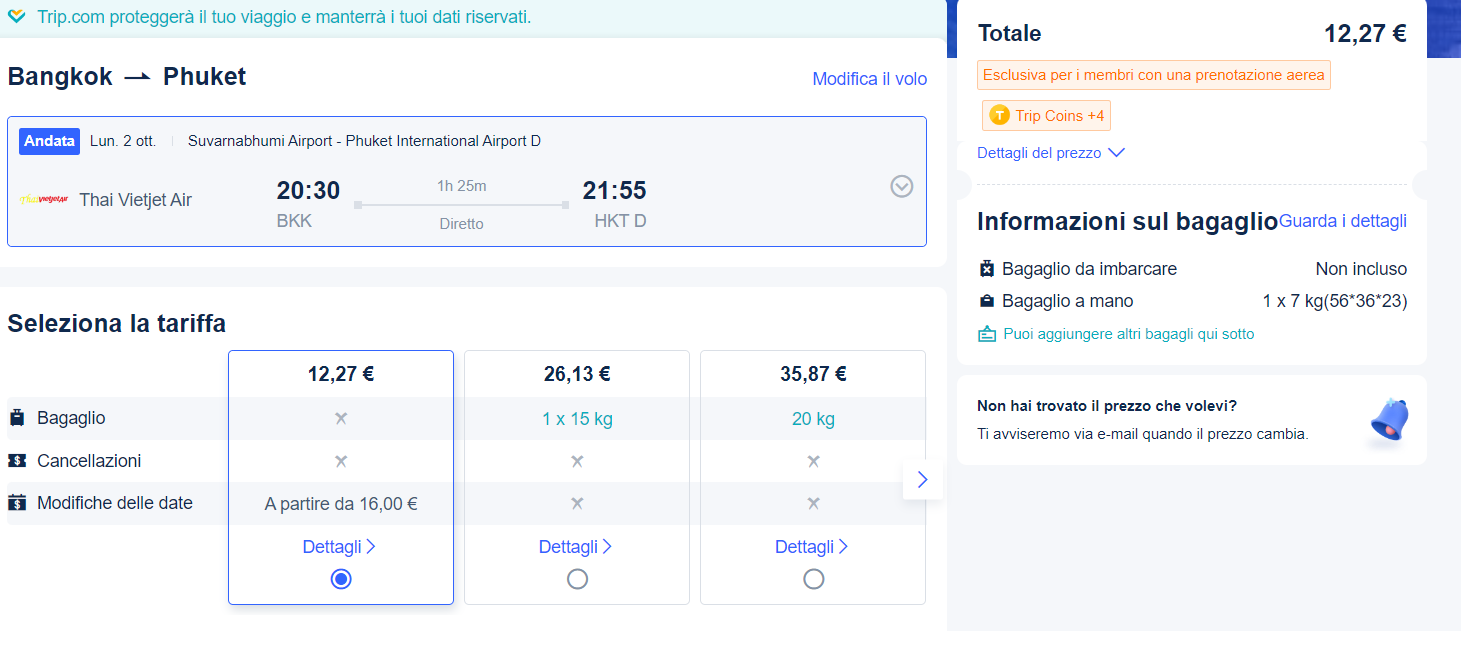Expand flight details with circled chevron
Screen dimensions: 1461x648
(x=902, y=187)
